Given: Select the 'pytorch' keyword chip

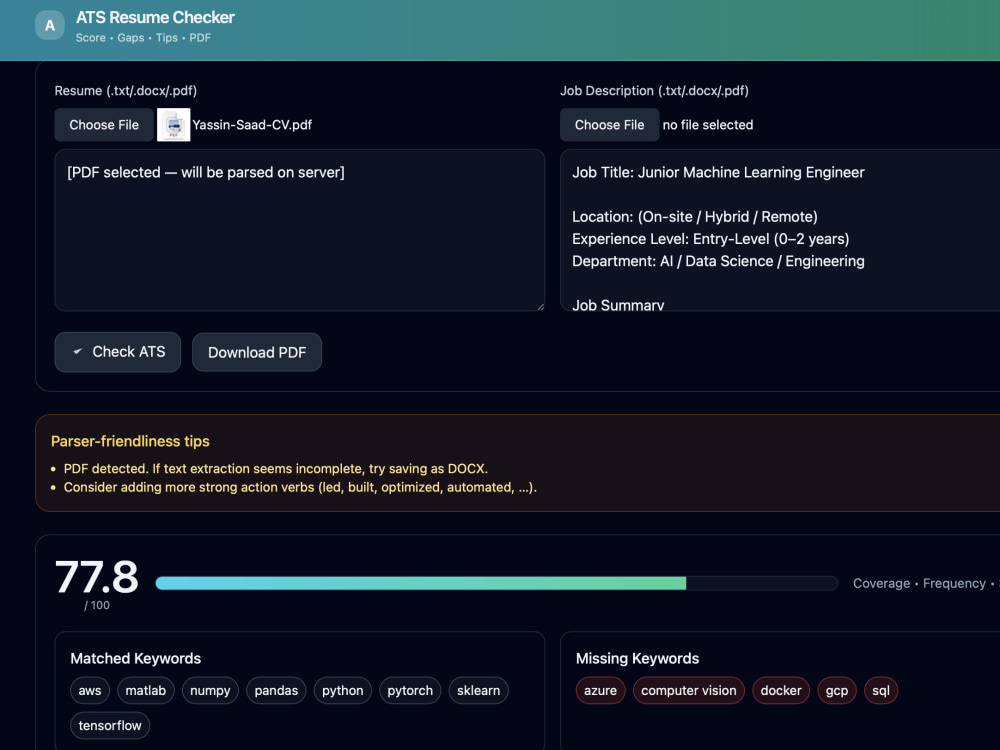Looking at the screenshot, I should click(410, 691).
